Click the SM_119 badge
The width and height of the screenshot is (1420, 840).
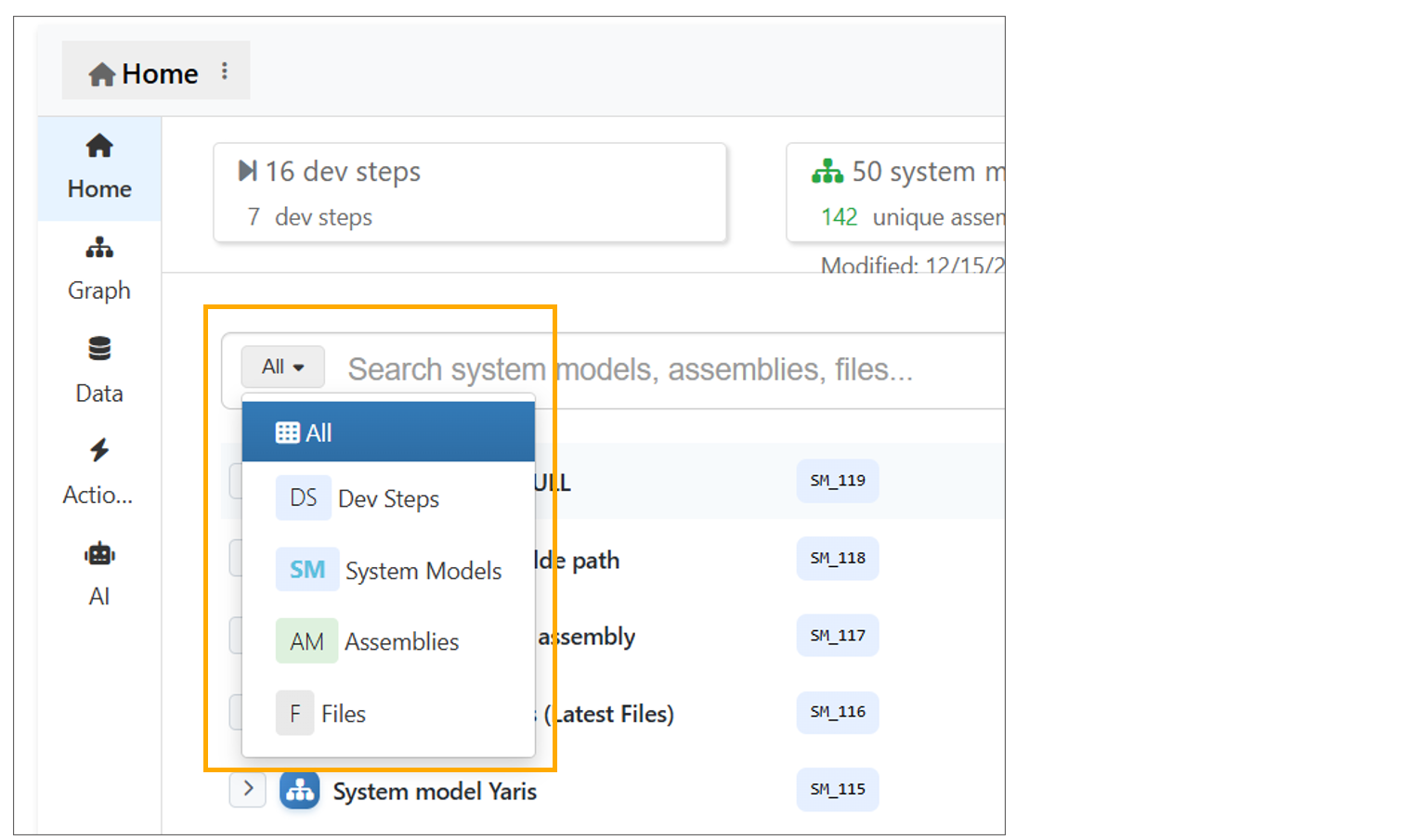coord(838,481)
